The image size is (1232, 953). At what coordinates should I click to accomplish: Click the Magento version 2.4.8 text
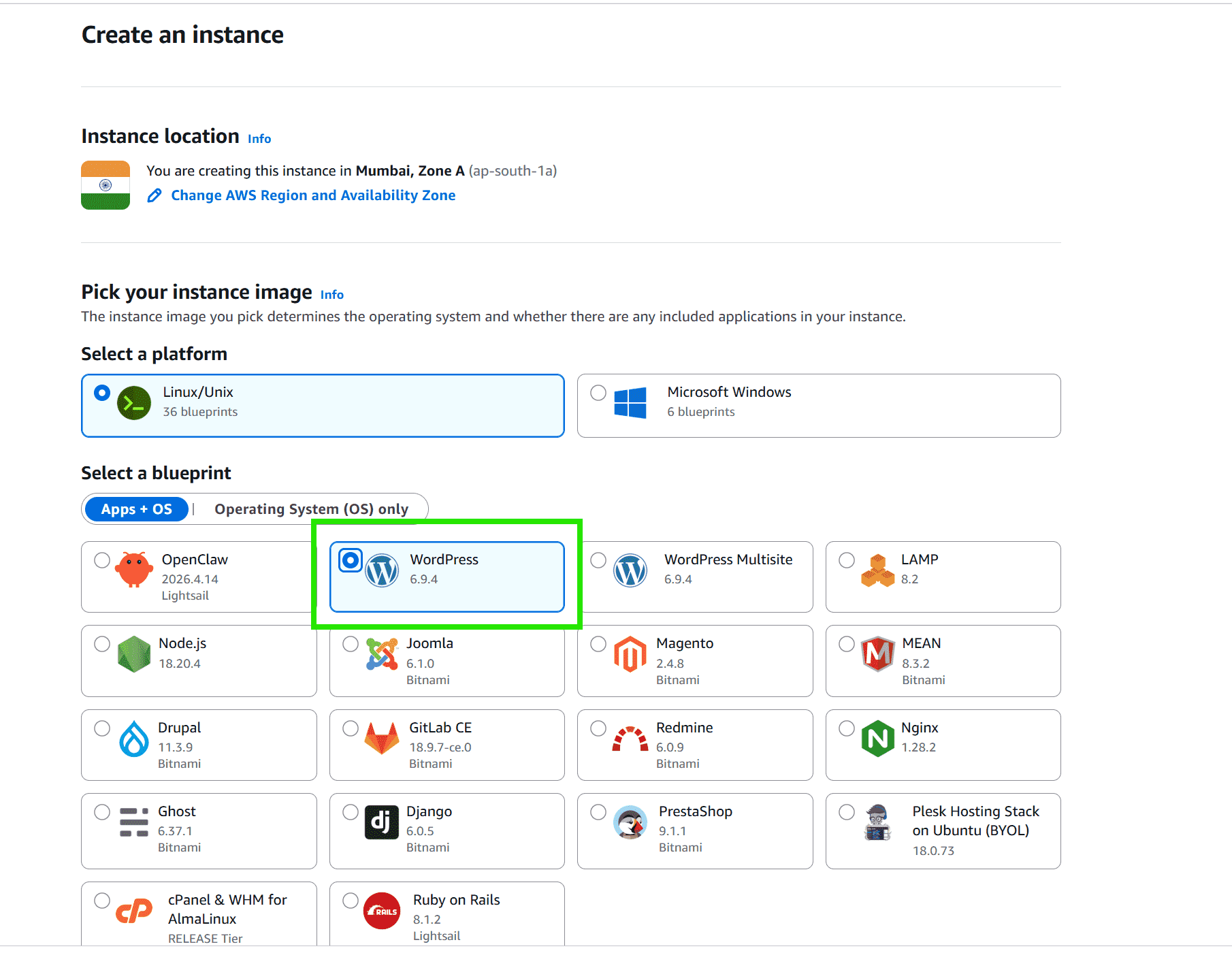pyautogui.click(x=670, y=664)
